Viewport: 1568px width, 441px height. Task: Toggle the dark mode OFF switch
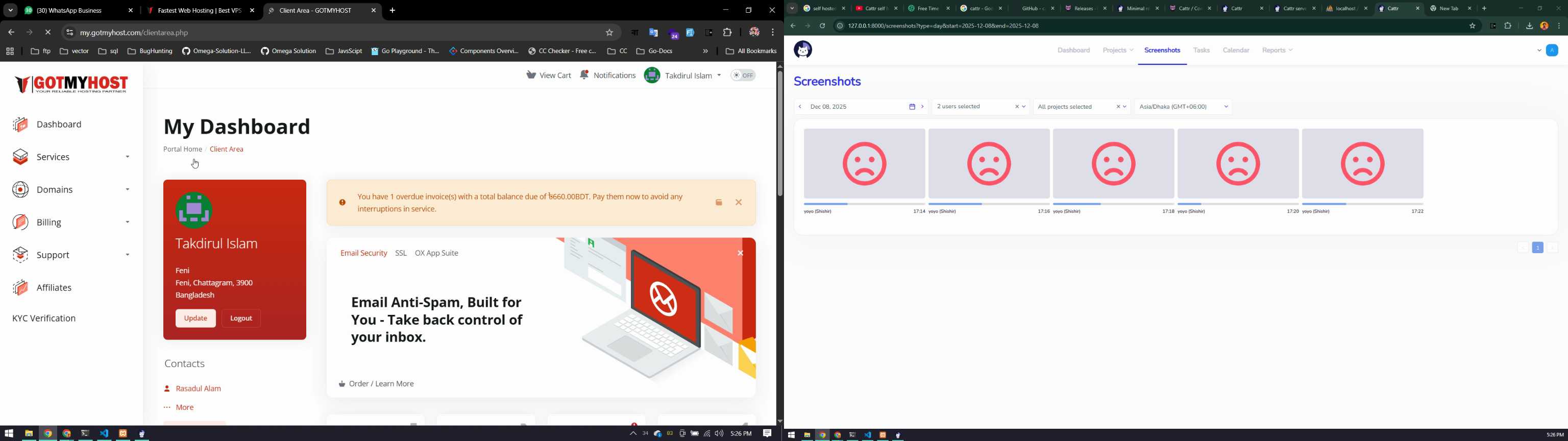pos(743,76)
